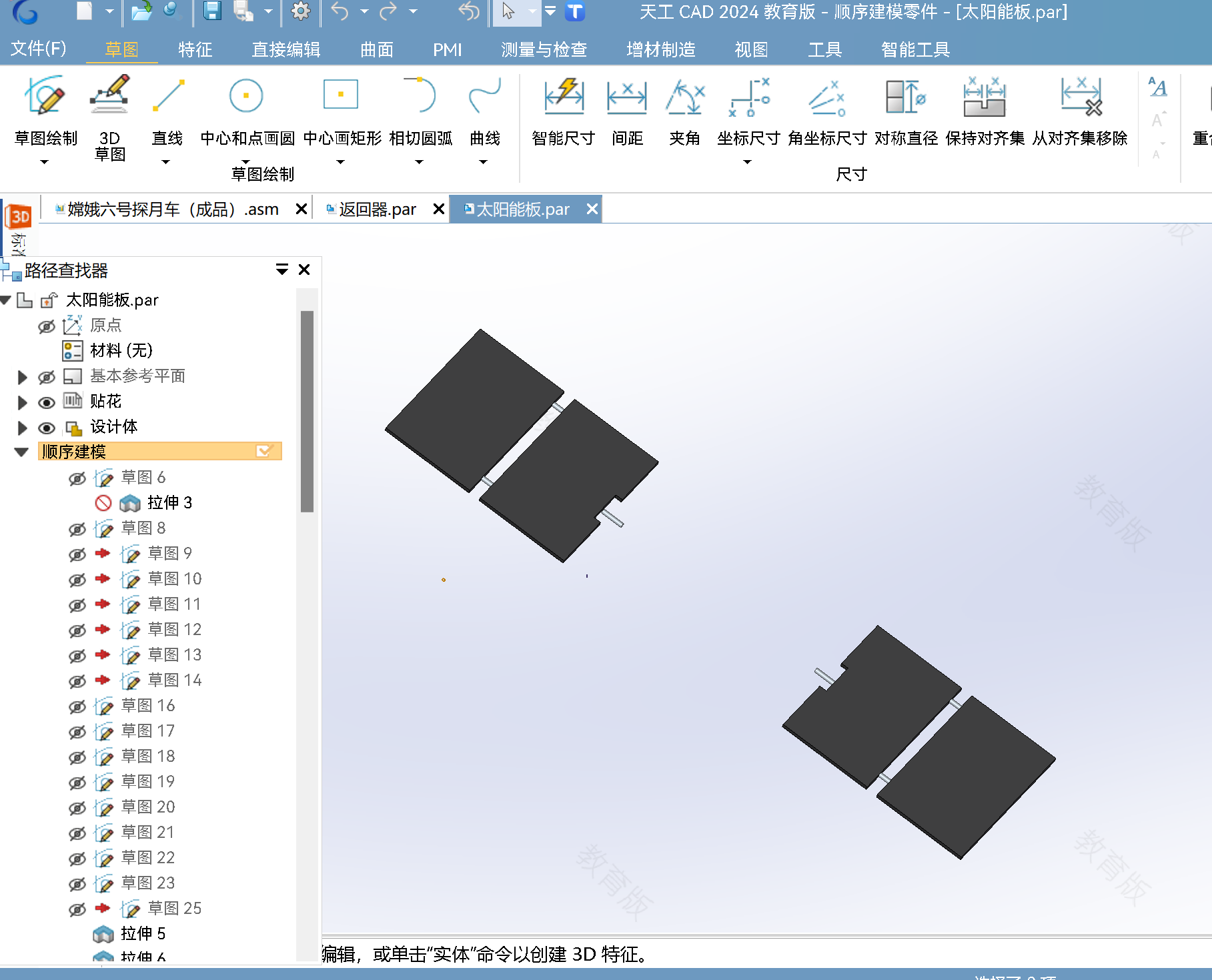Screen dimensions: 1212x980
Task: Click the blue T icon in the title bar
Action: pos(575,11)
